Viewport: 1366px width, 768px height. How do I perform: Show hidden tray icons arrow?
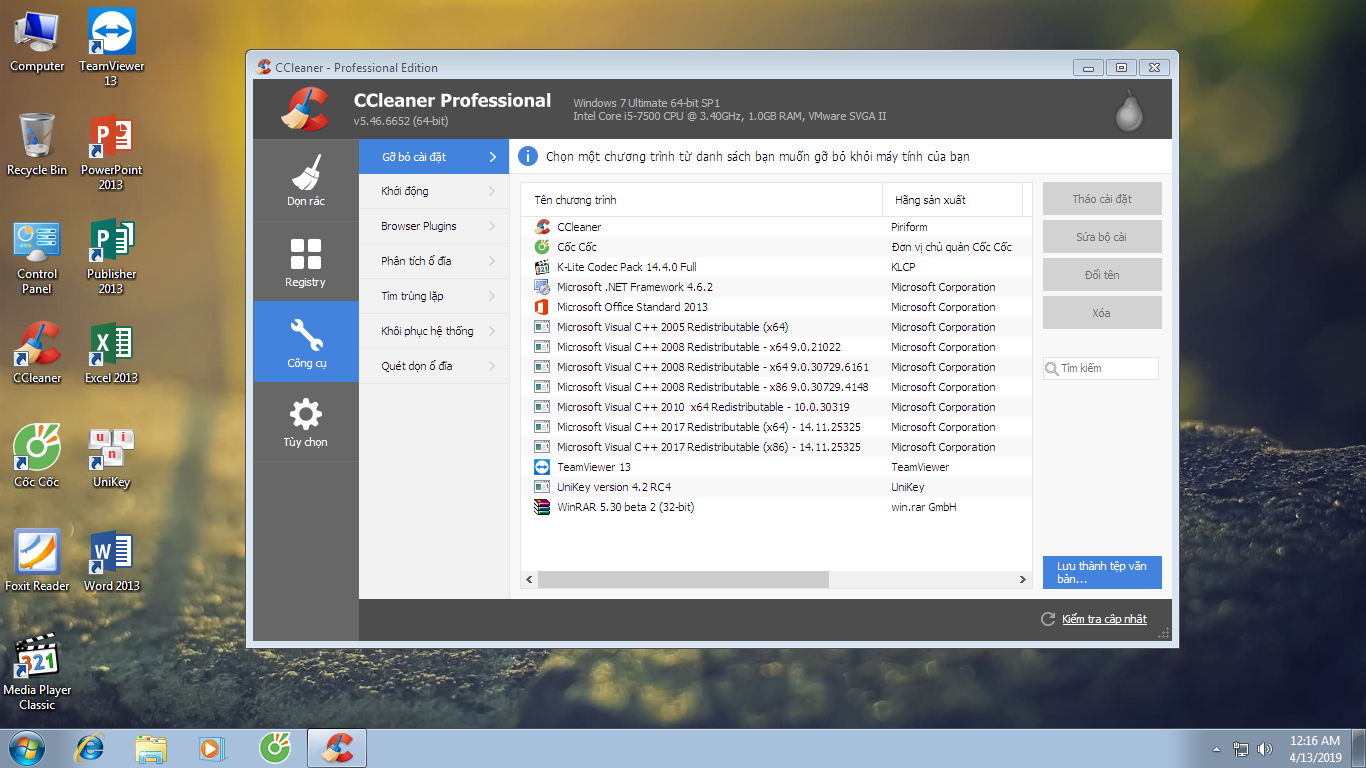pos(1216,748)
